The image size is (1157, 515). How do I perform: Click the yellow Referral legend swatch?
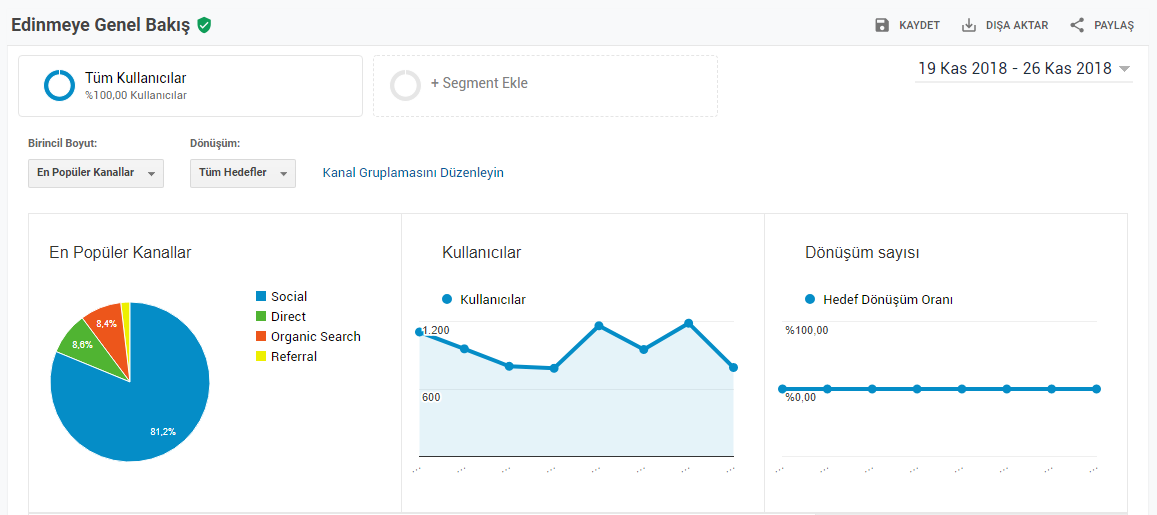[260, 356]
